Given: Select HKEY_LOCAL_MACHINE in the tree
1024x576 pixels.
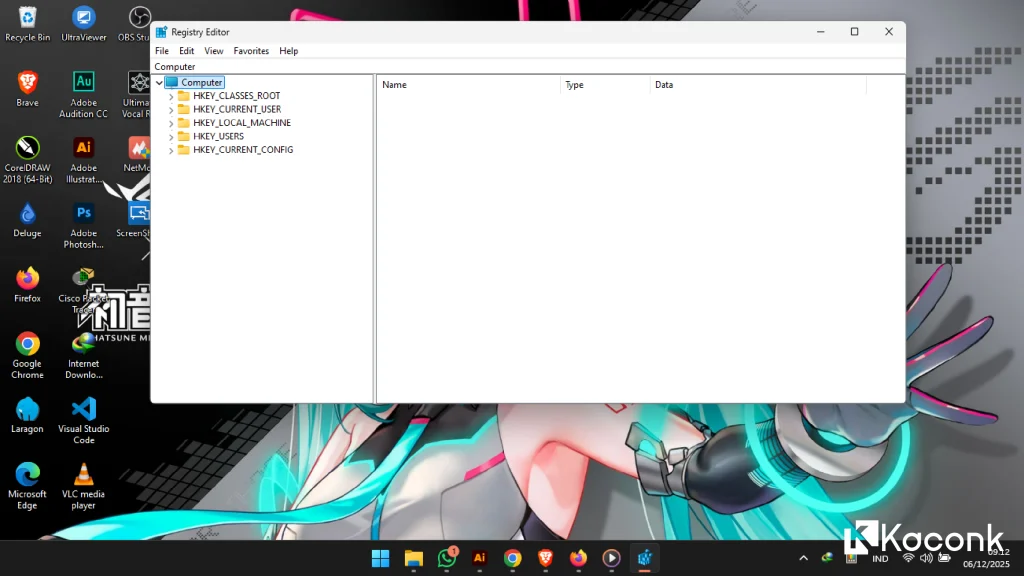Looking at the screenshot, I should tap(242, 123).
